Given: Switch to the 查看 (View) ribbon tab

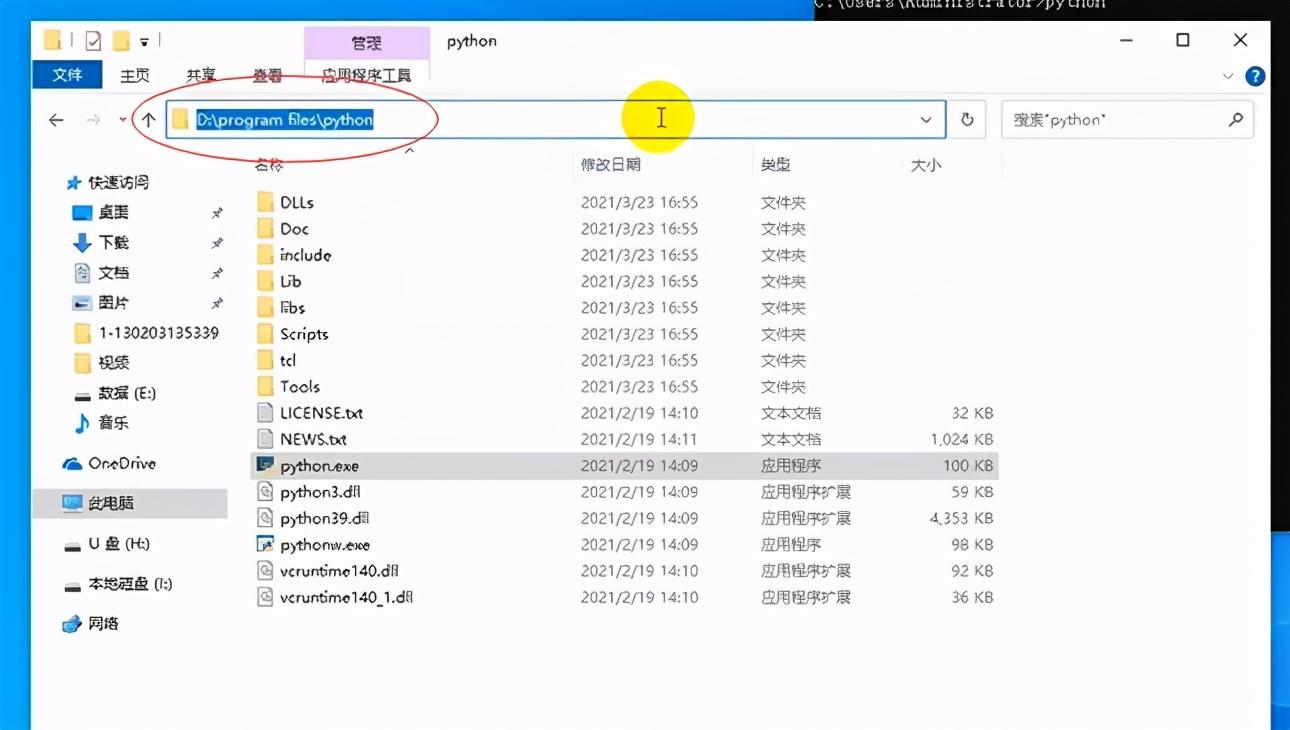Looking at the screenshot, I should (x=265, y=75).
